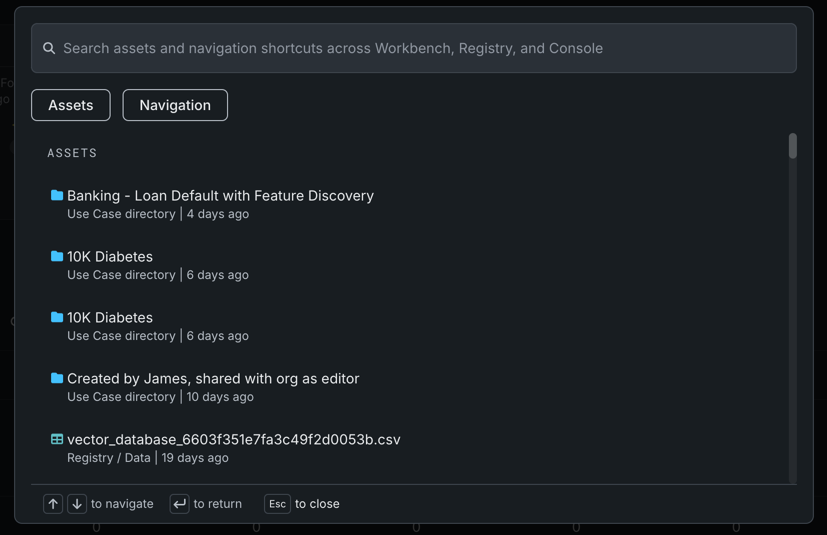
Task: Click folder icon of first 10K Diabetes
Action: click(x=57, y=256)
